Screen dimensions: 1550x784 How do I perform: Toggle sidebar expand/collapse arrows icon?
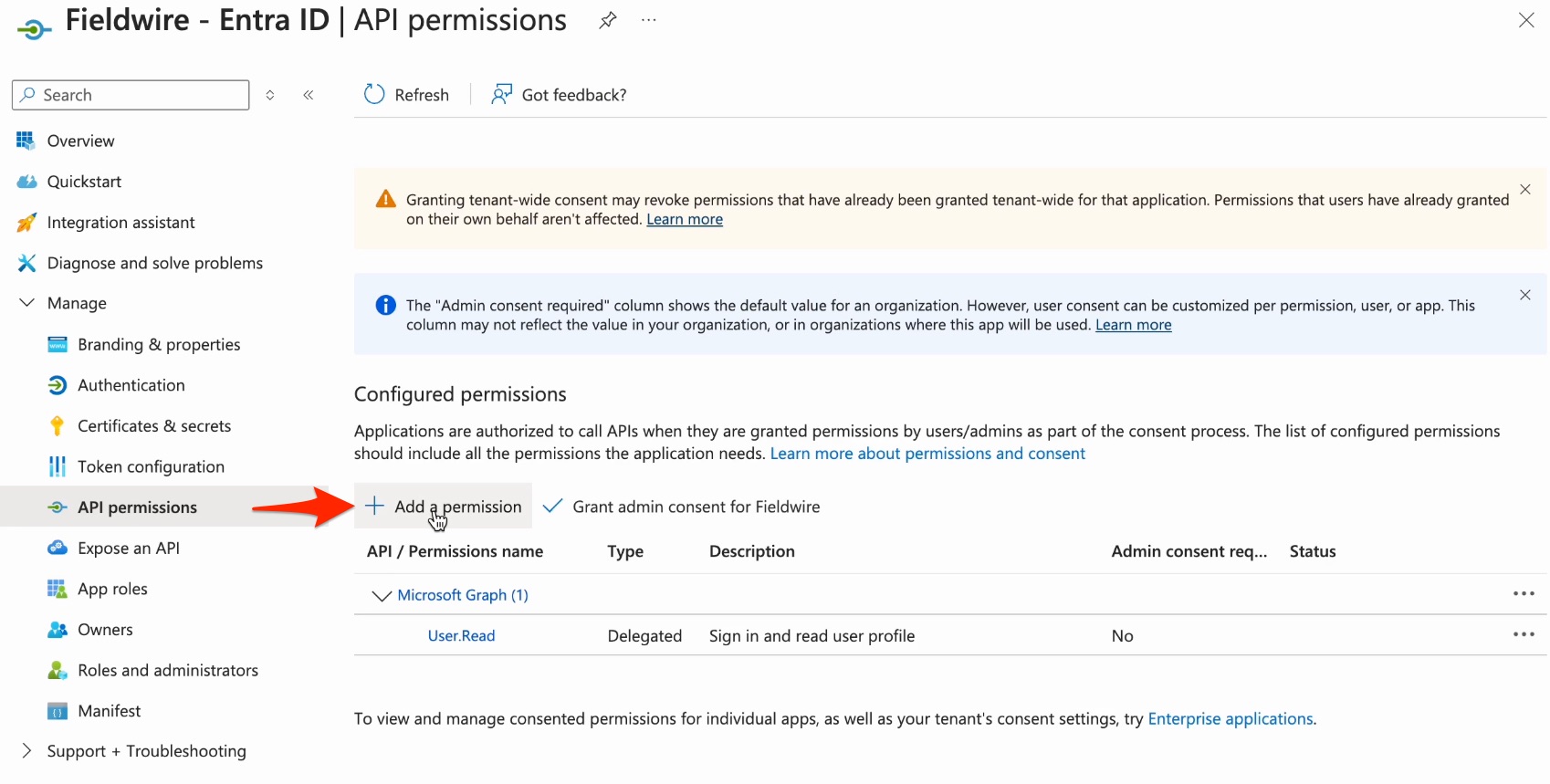point(270,95)
